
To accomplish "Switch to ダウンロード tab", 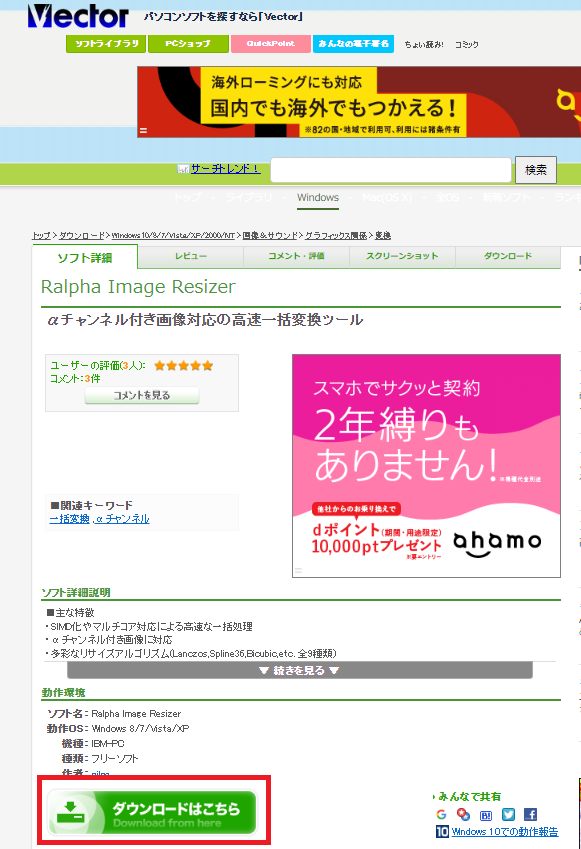I will [508, 256].
